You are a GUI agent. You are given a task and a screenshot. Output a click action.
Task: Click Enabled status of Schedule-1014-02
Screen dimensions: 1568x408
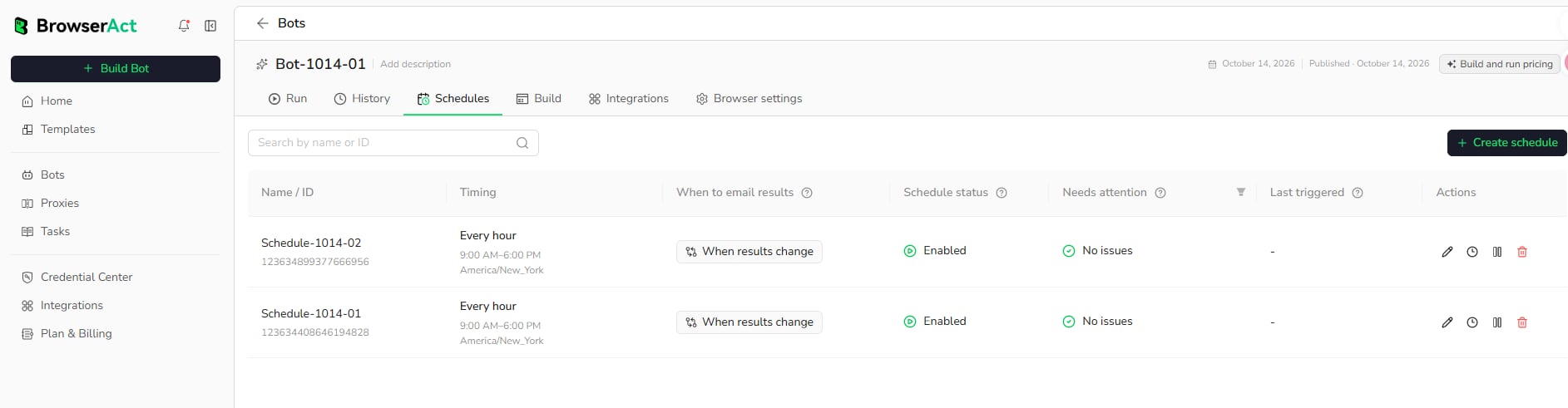pyautogui.click(x=935, y=251)
